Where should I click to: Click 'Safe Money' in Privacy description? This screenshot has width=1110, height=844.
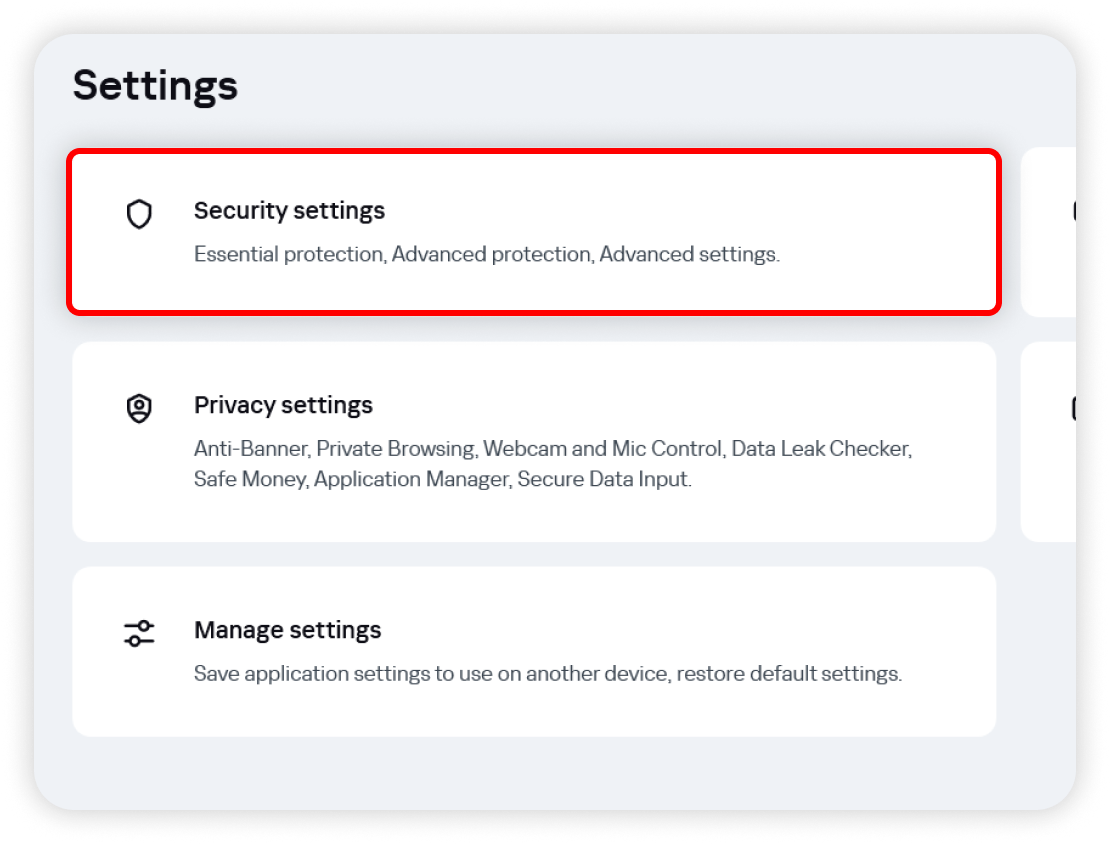[x=250, y=479]
